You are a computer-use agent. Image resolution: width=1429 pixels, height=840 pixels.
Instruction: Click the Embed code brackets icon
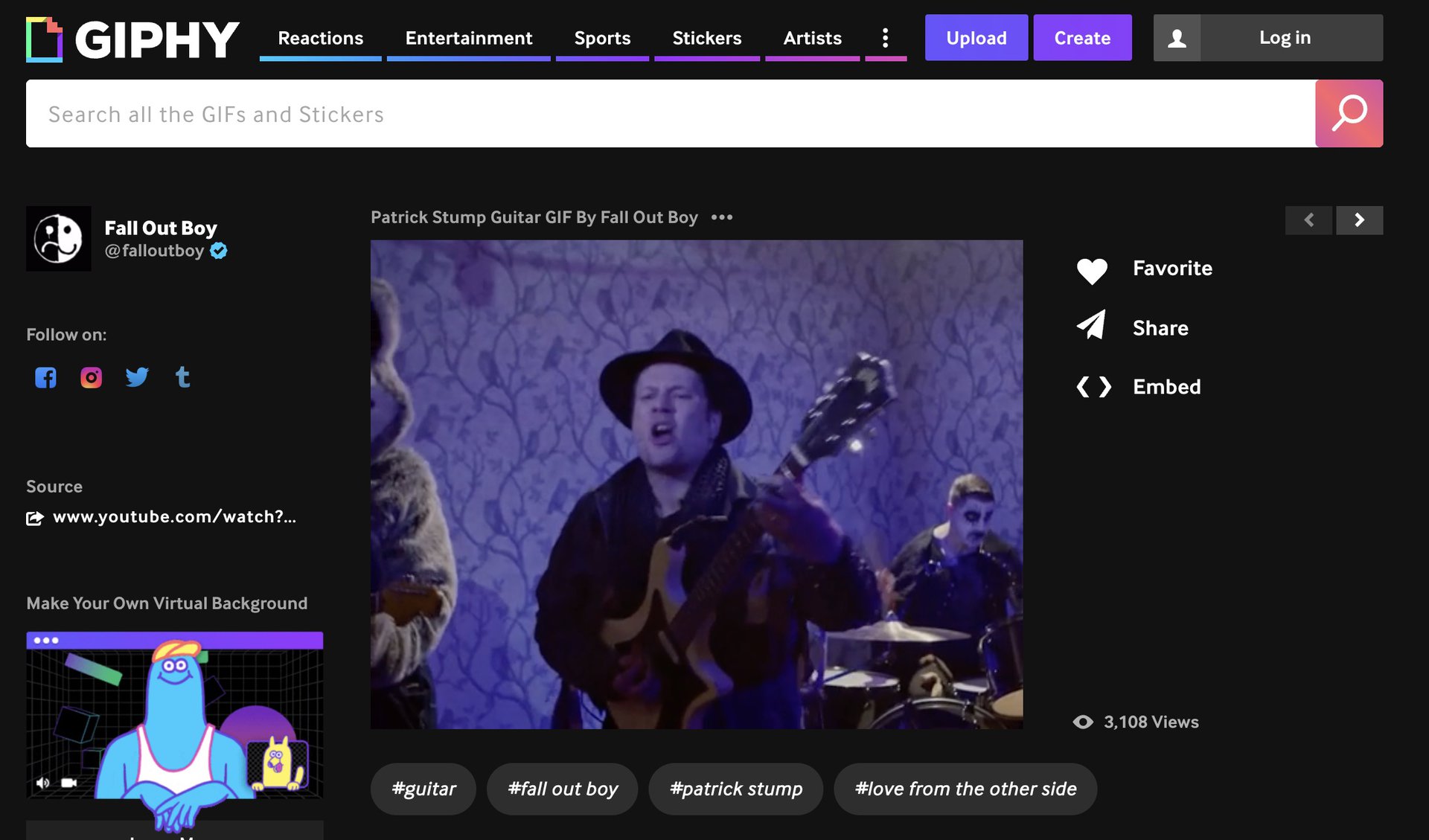[x=1093, y=387]
